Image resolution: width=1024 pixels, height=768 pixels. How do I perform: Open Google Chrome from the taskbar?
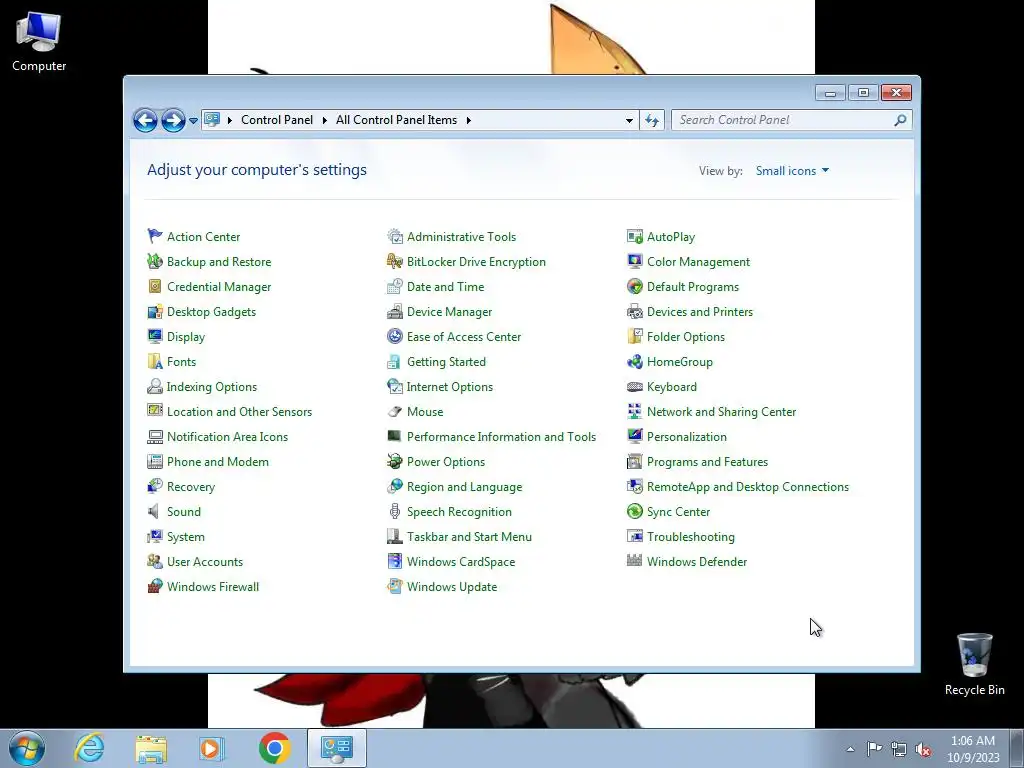tap(274, 748)
